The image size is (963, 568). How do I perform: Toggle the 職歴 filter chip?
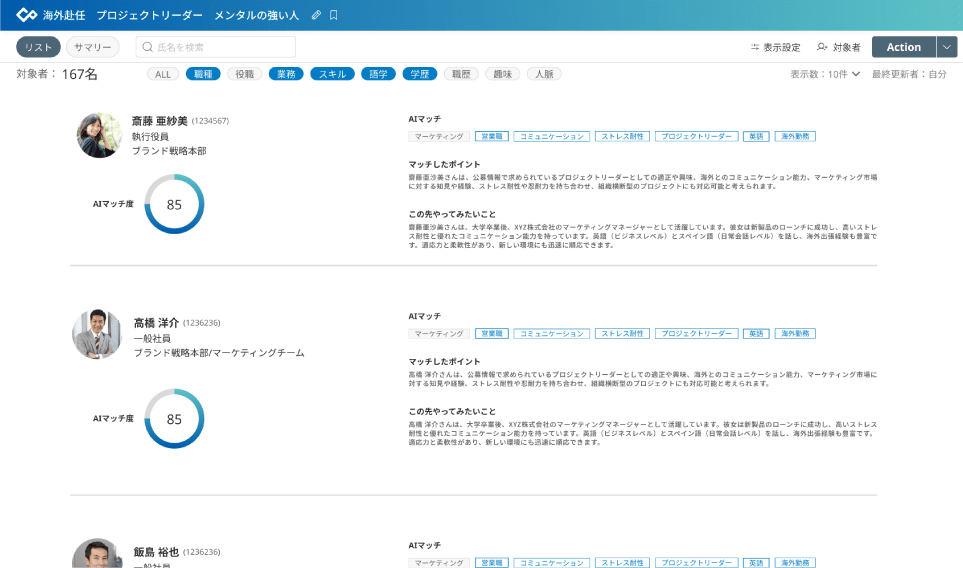[461, 74]
